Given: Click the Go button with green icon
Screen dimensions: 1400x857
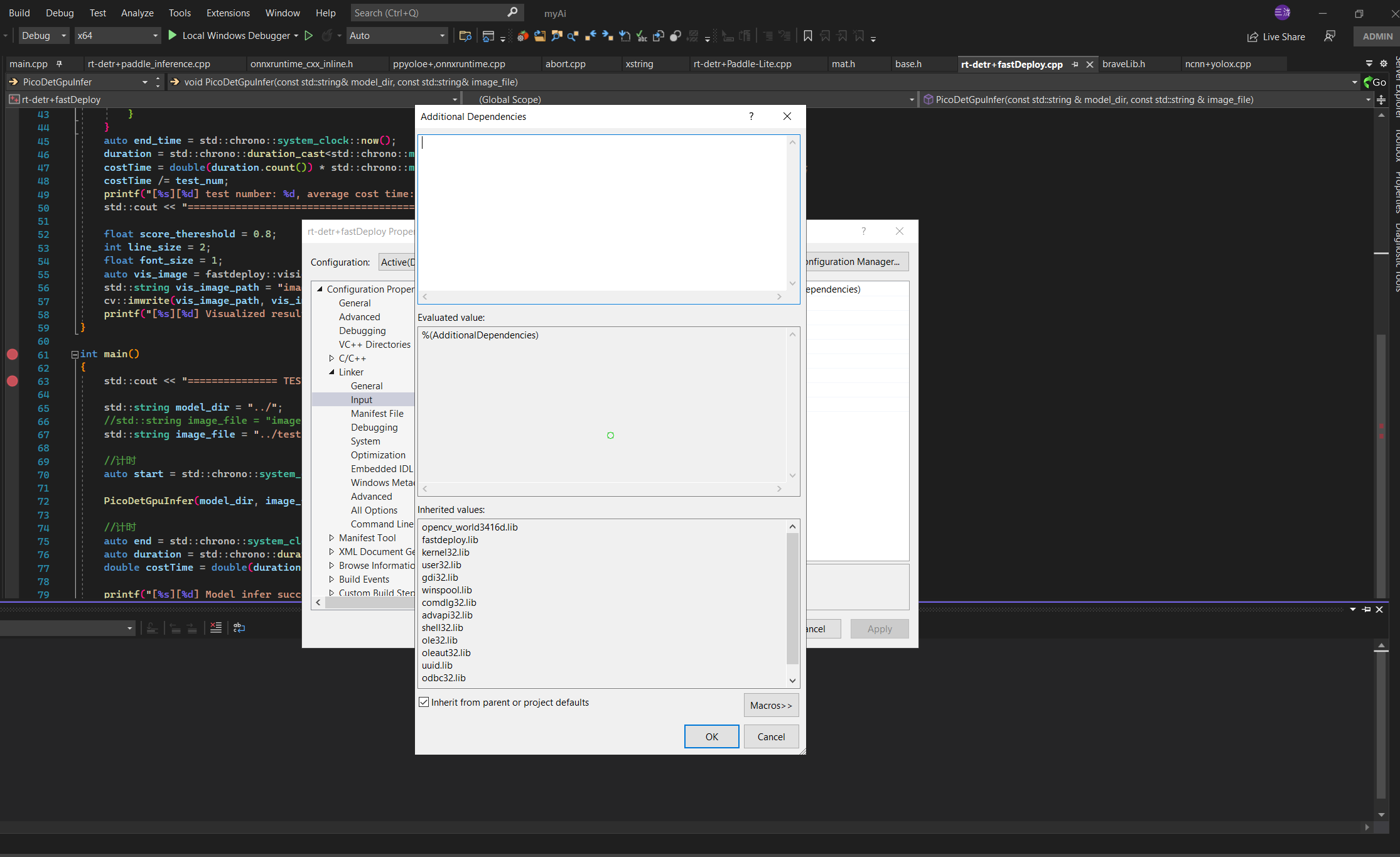Looking at the screenshot, I should [1375, 82].
